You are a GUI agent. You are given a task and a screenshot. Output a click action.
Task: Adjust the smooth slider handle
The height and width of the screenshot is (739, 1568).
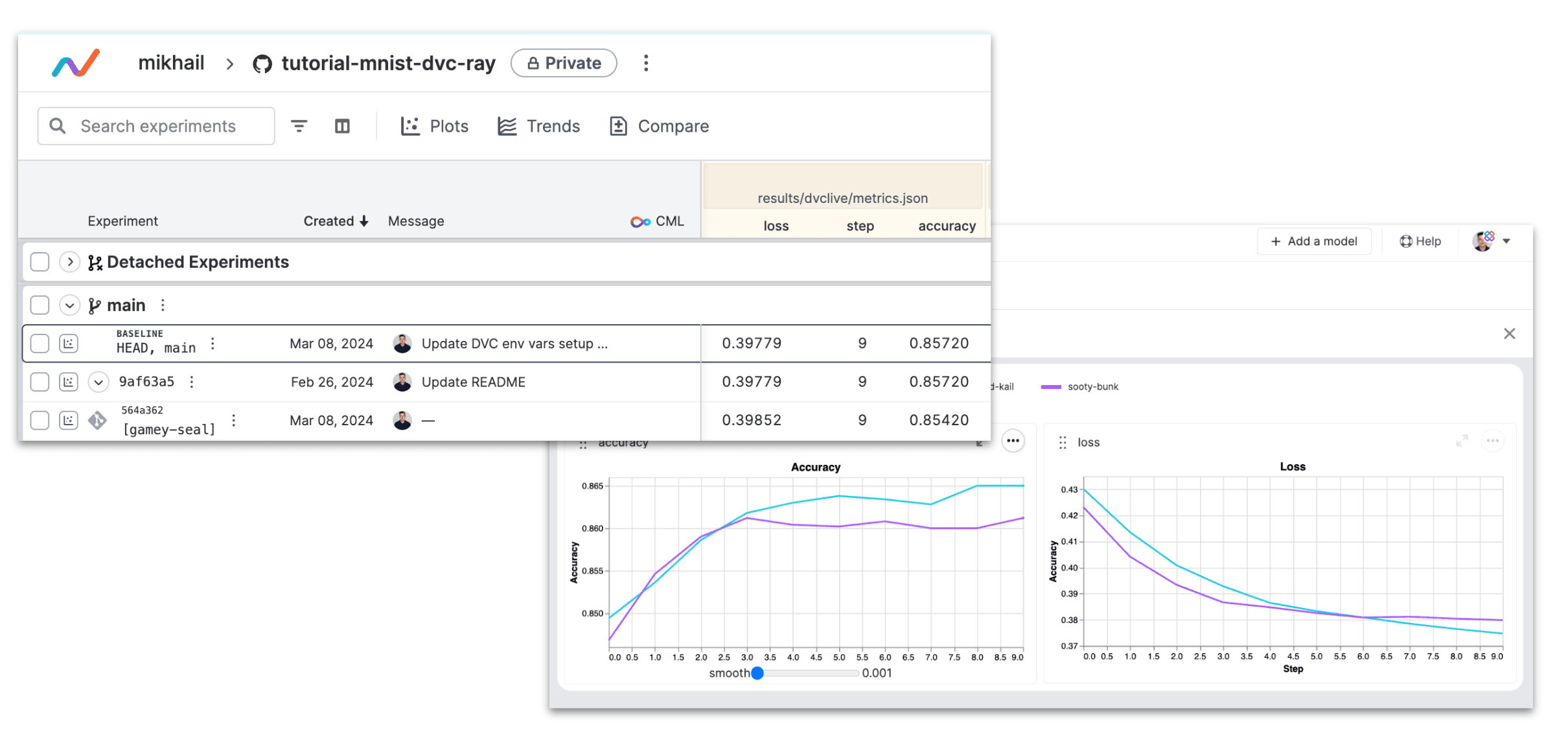tap(757, 673)
